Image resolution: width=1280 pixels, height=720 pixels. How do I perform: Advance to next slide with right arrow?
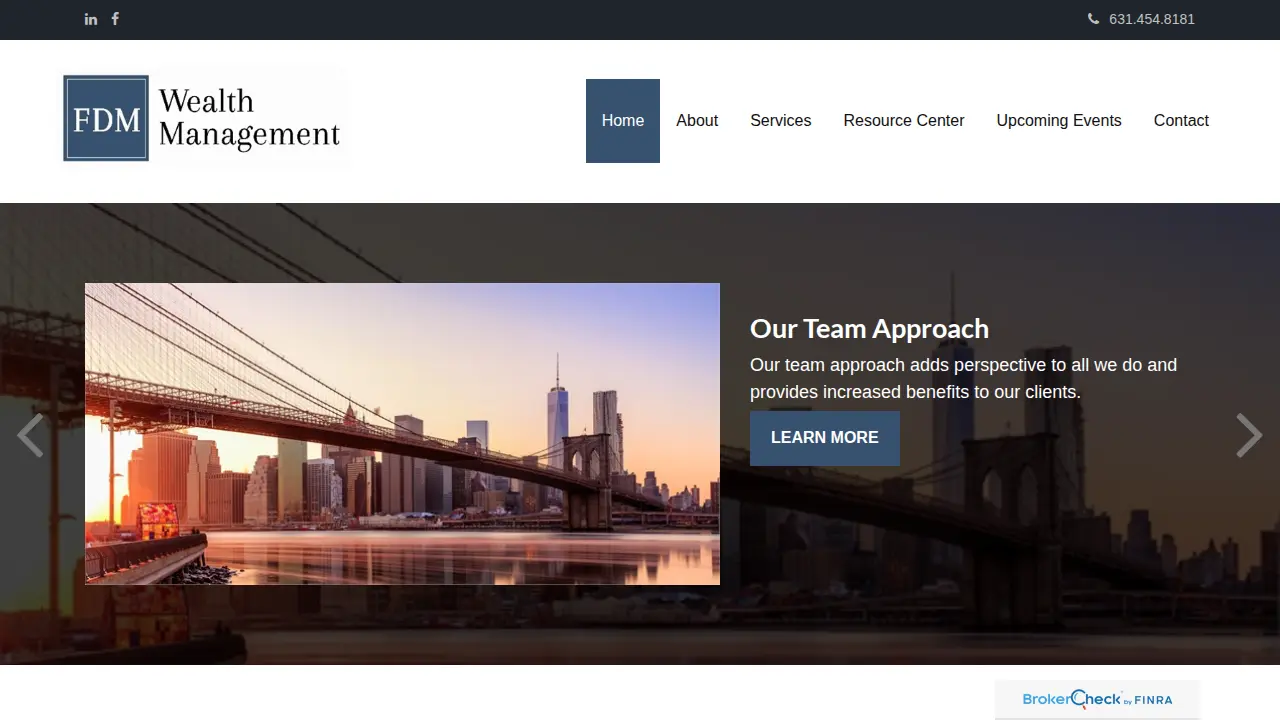pos(1249,435)
